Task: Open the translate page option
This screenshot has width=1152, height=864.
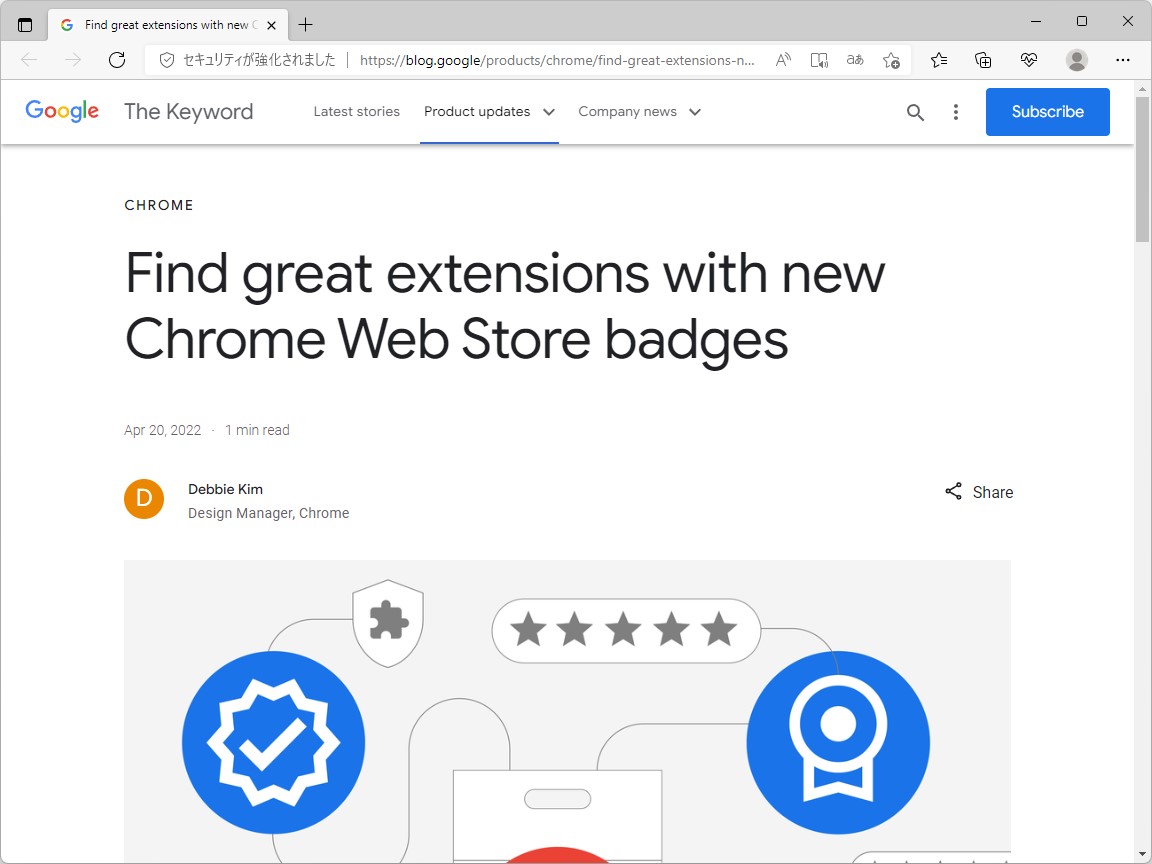Action: [855, 60]
